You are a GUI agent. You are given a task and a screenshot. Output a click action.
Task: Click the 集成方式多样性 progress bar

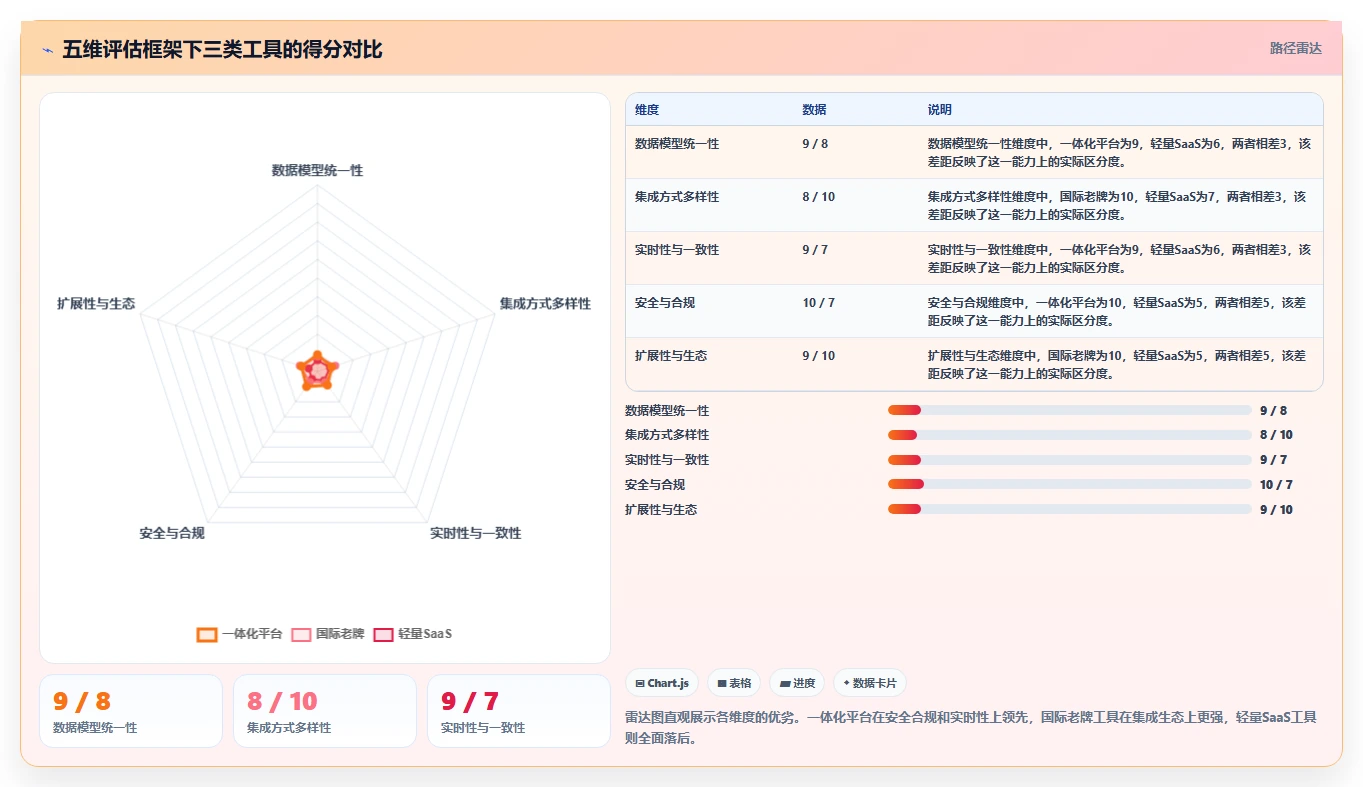(1070, 435)
